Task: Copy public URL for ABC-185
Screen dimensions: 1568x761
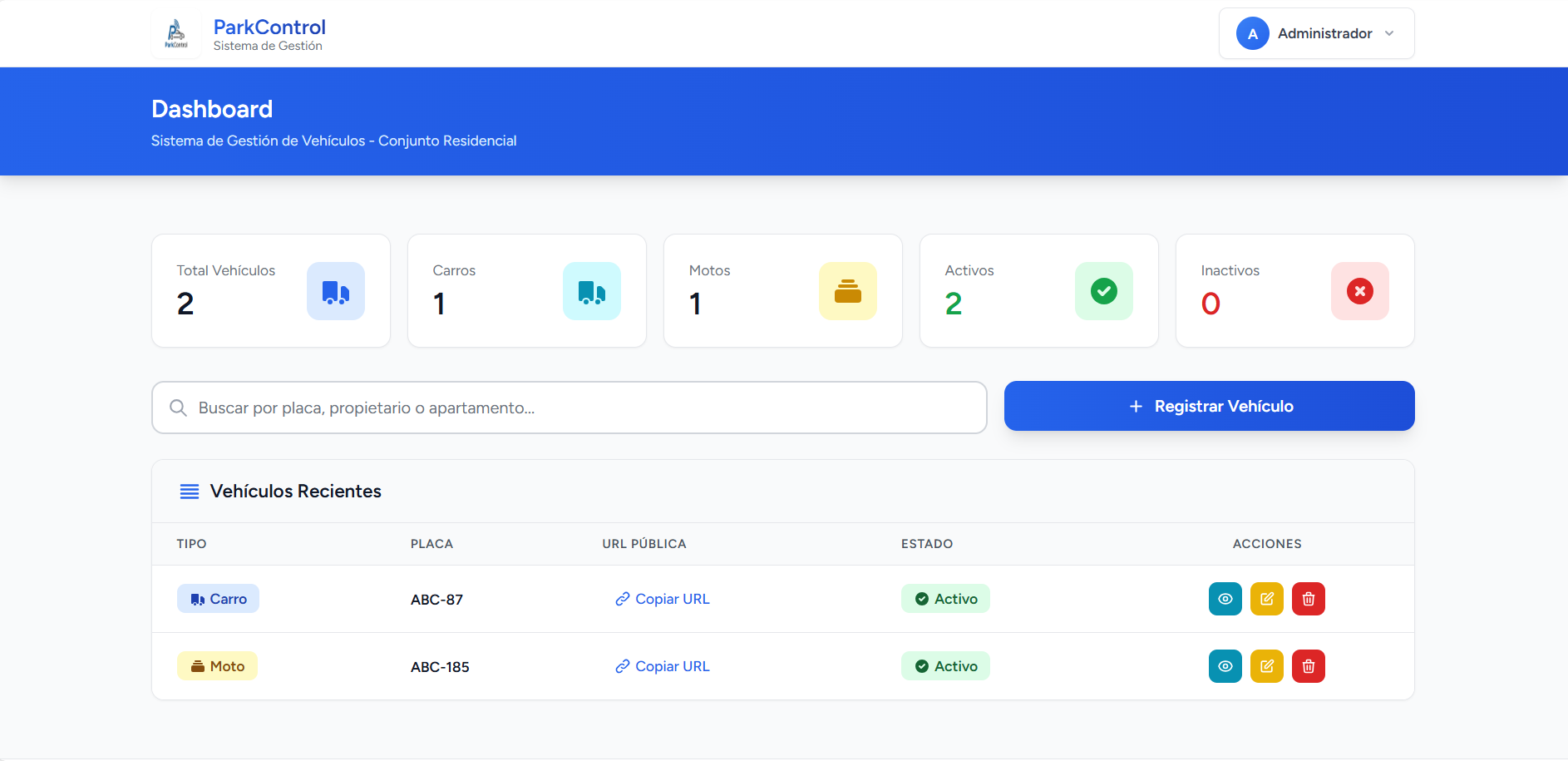Action: pos(663,666)
